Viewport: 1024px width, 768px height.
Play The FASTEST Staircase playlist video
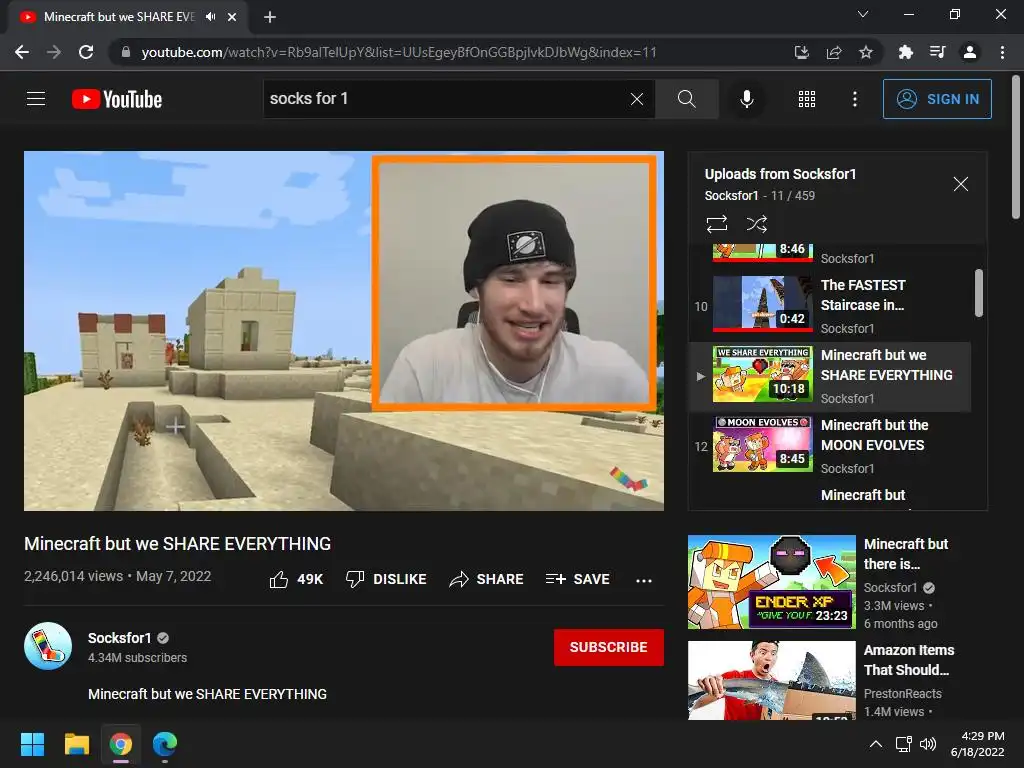[830, 305]
